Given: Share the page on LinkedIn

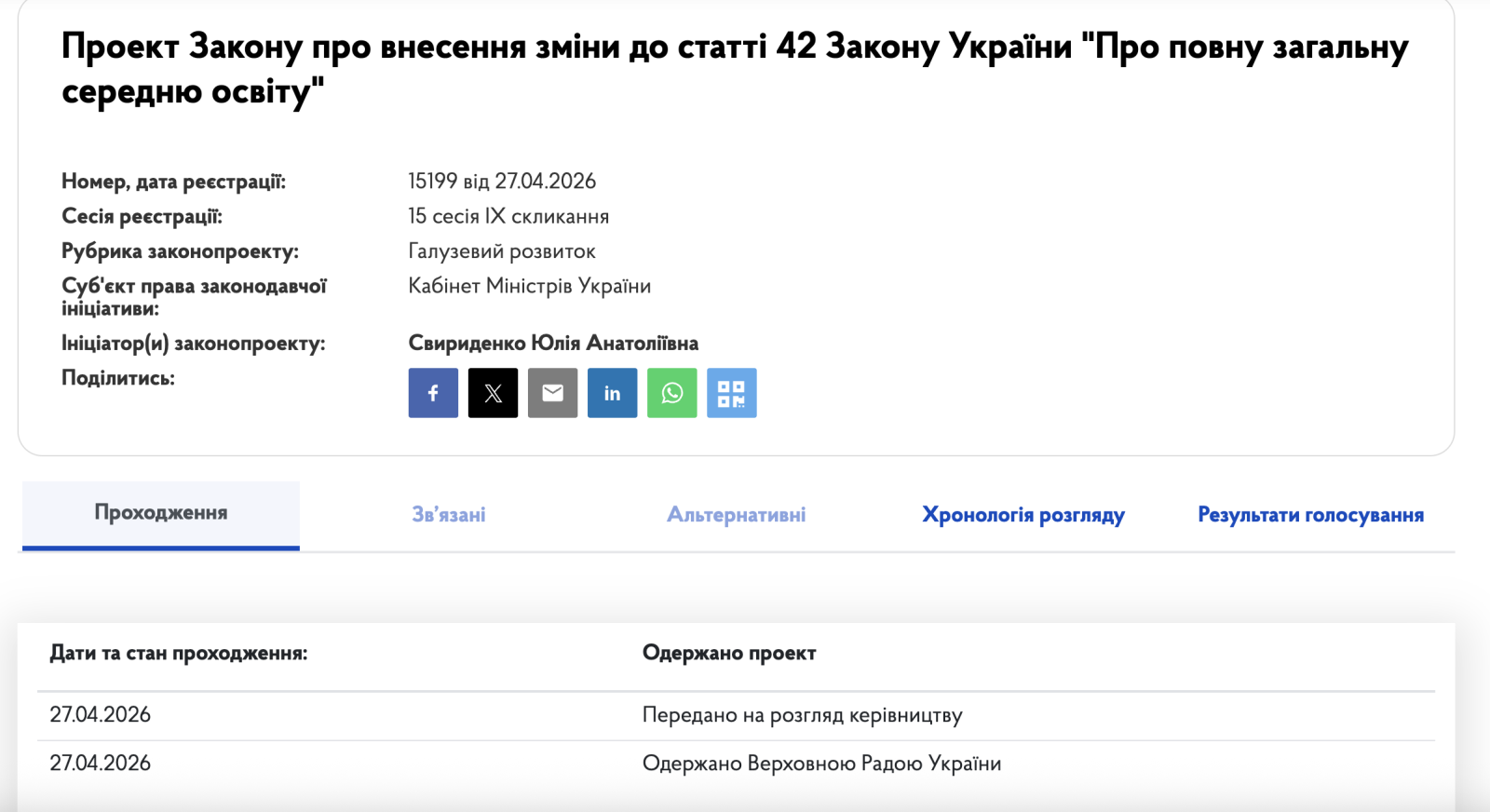Looking at the screenshot, I should coord(612,393).
